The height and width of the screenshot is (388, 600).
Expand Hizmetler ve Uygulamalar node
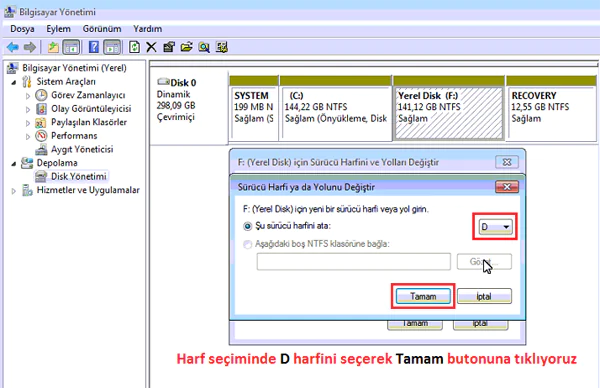(14, 191)
